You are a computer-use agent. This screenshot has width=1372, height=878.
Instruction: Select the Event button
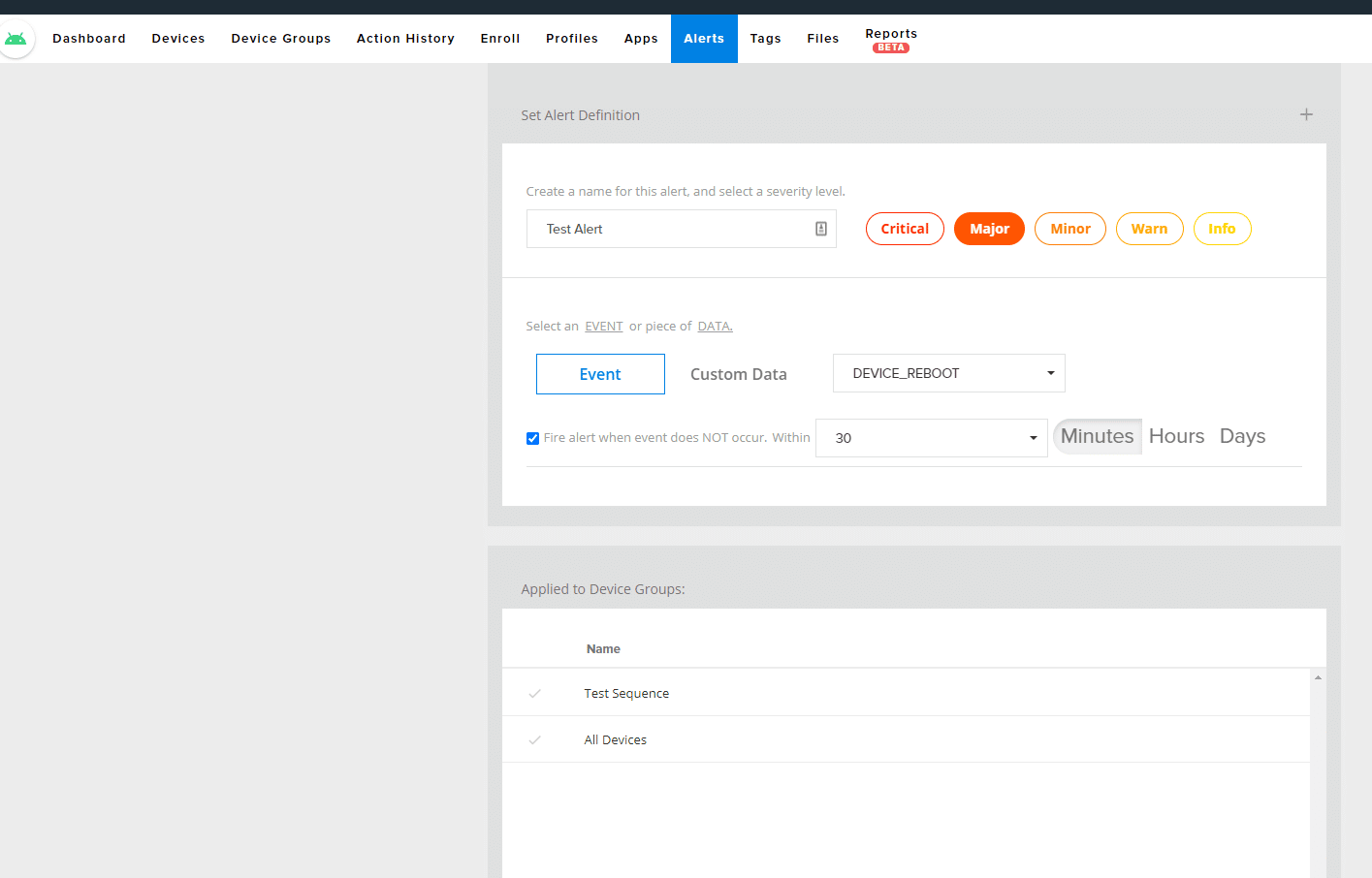[x=600, y=374]
